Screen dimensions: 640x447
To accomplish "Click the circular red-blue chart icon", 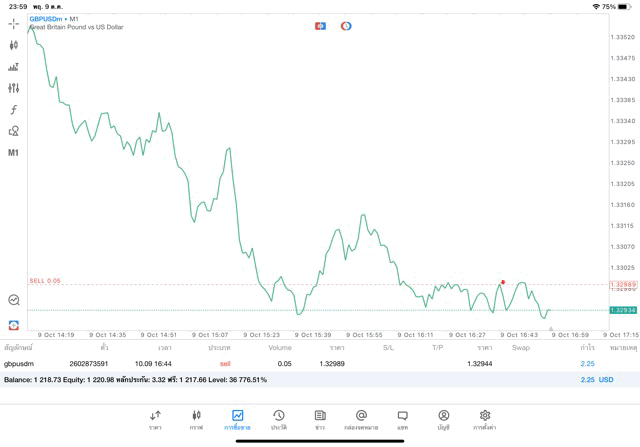I will pyautogui.click(x=346, y=26).
